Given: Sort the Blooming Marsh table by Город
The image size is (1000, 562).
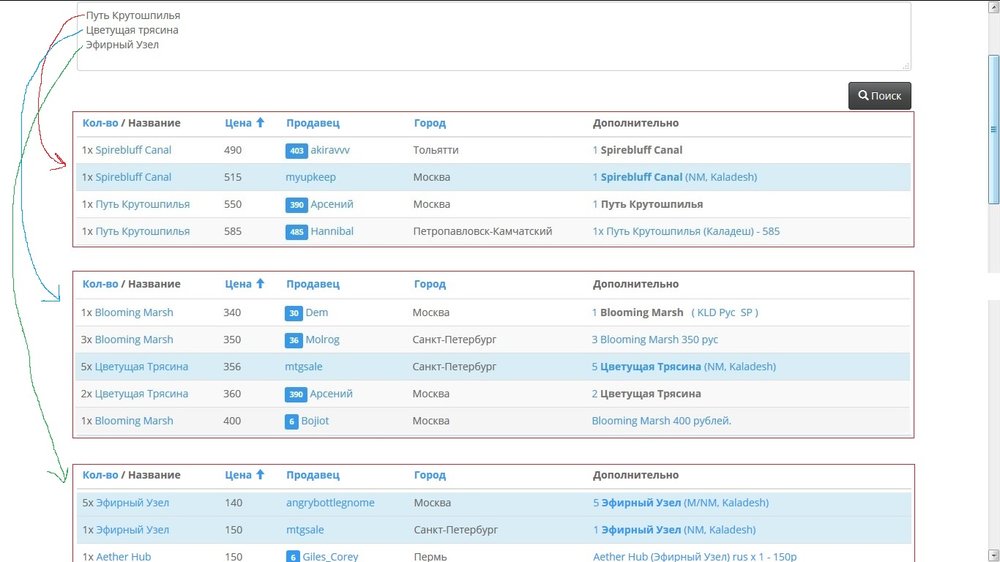Looking at the screenshot, I should (429, 285).
